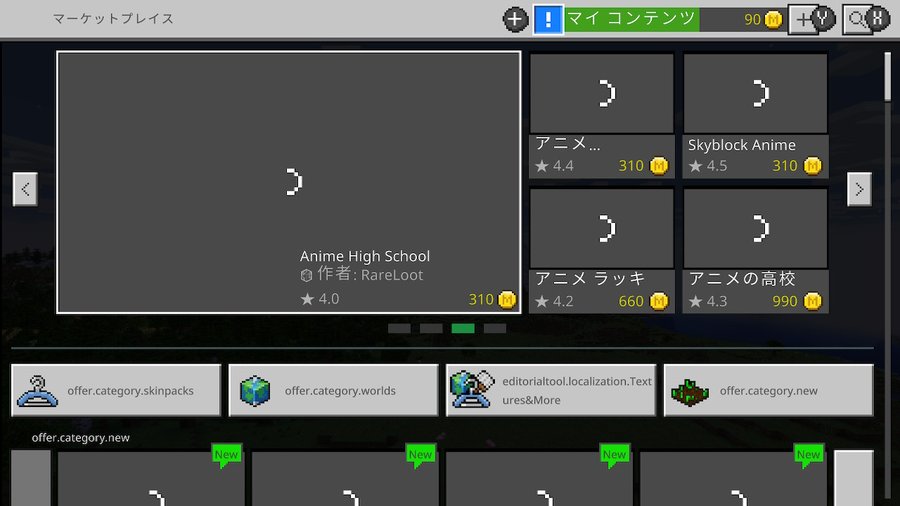Open the アニメ ラッキ offer card
Image resolution: width=900 pixels, height=506 pixels.
pos(602,251)
